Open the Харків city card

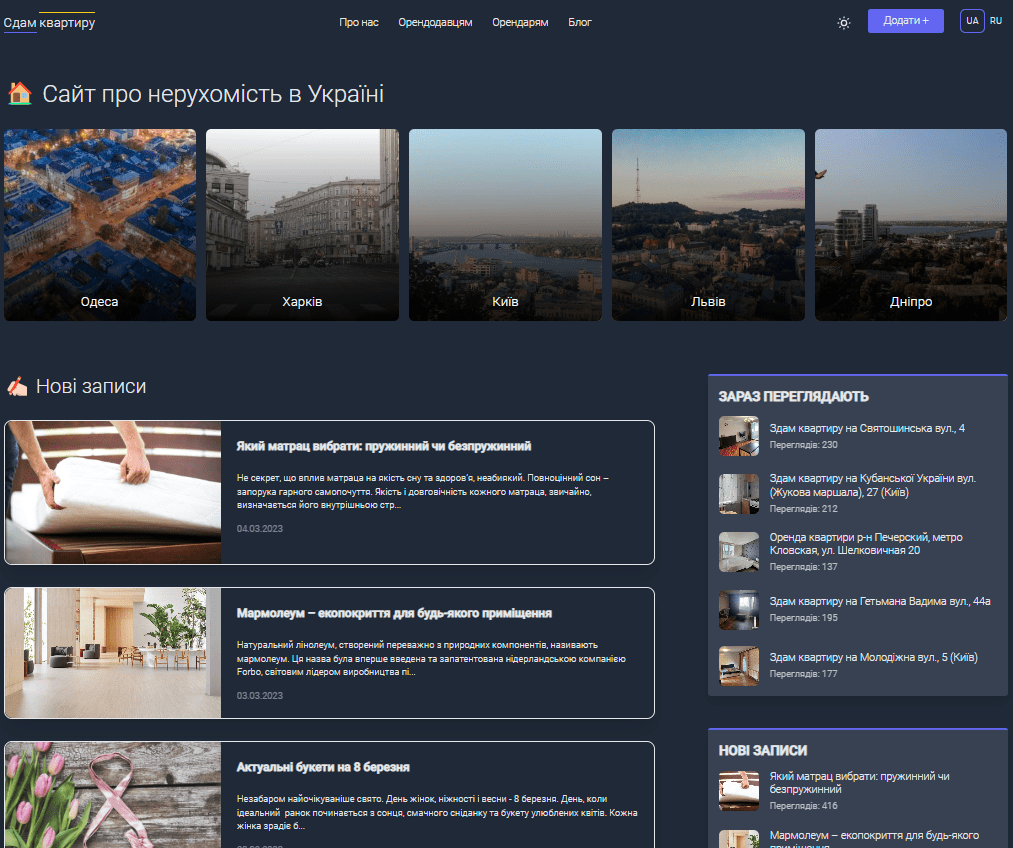pyautogui.click(x=302, y=225)
